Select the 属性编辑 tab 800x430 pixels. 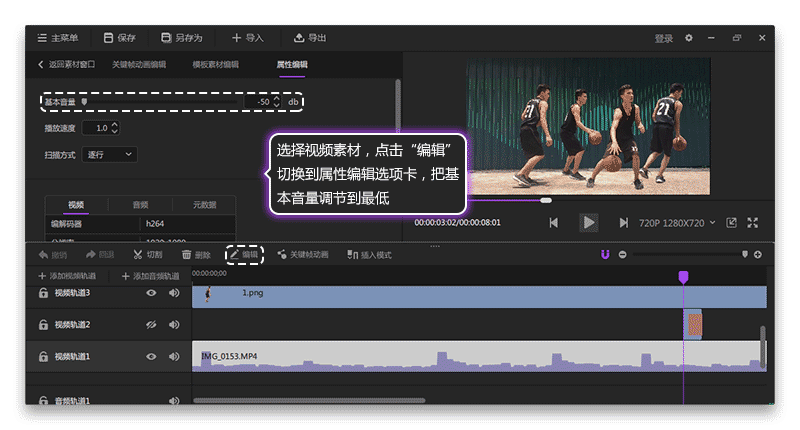(x=292, y=64)
